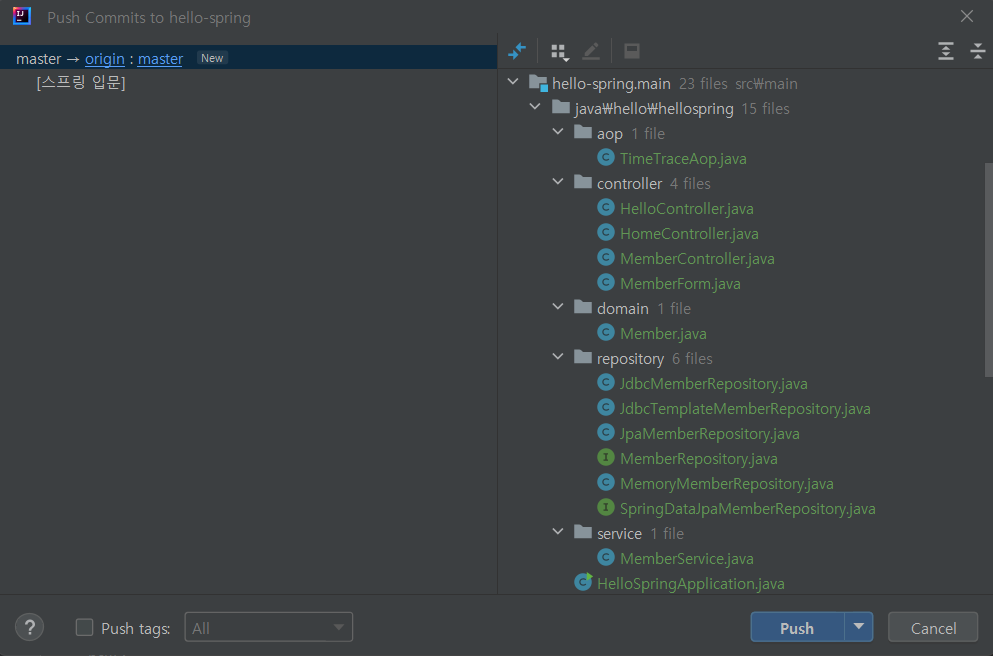This screenshot has width=993, height=656.
Task: Click the New branch label badge
Action: [212, 58]
